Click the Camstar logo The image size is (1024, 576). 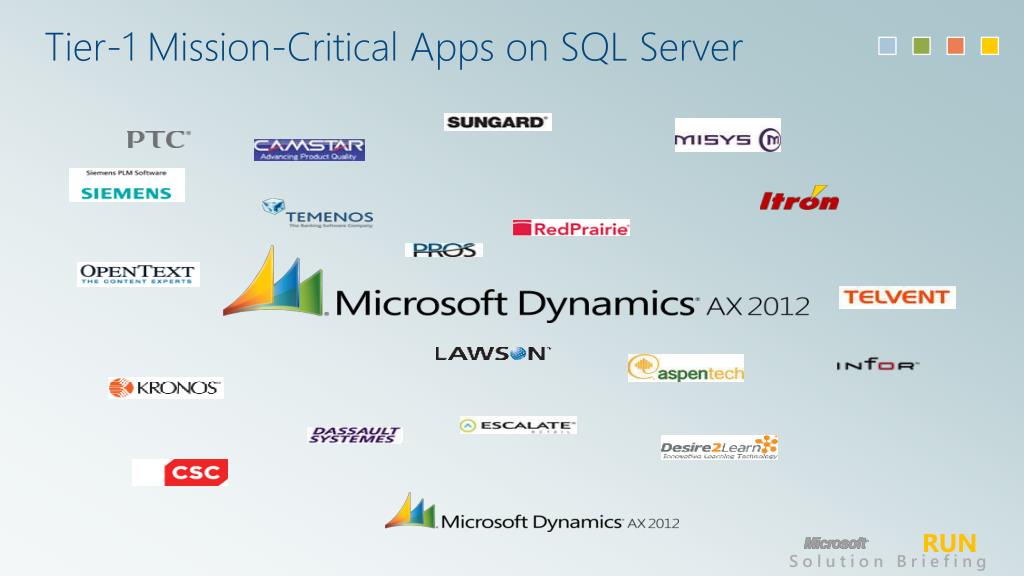click(309, 150)
